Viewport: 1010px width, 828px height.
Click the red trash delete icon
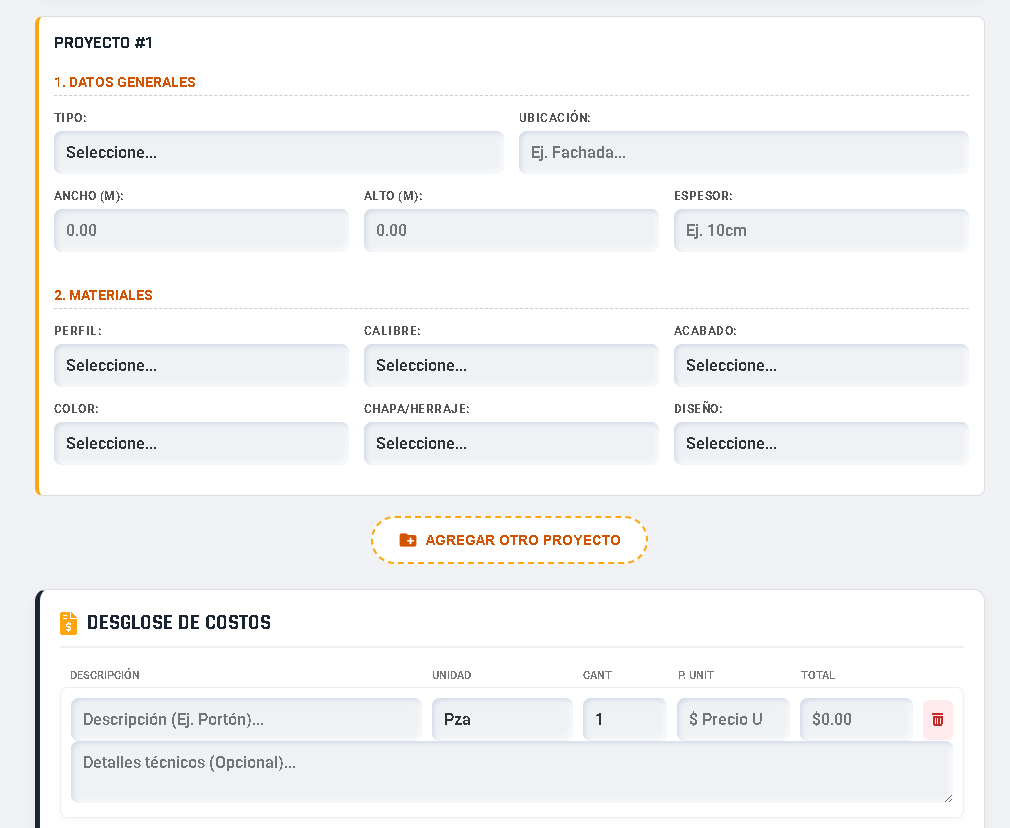pos(937,720)
